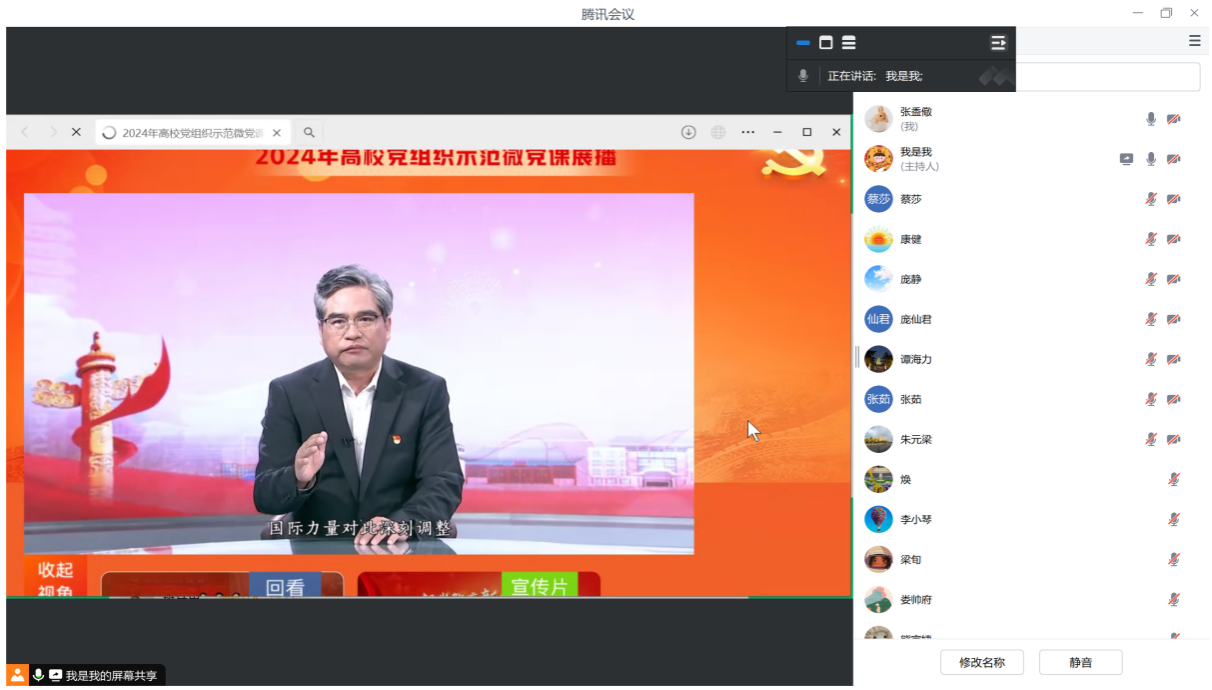Click camera icon next to 张盉歈 (我)
Screen dimensions: 1212x690
[x=1174, y=119]
